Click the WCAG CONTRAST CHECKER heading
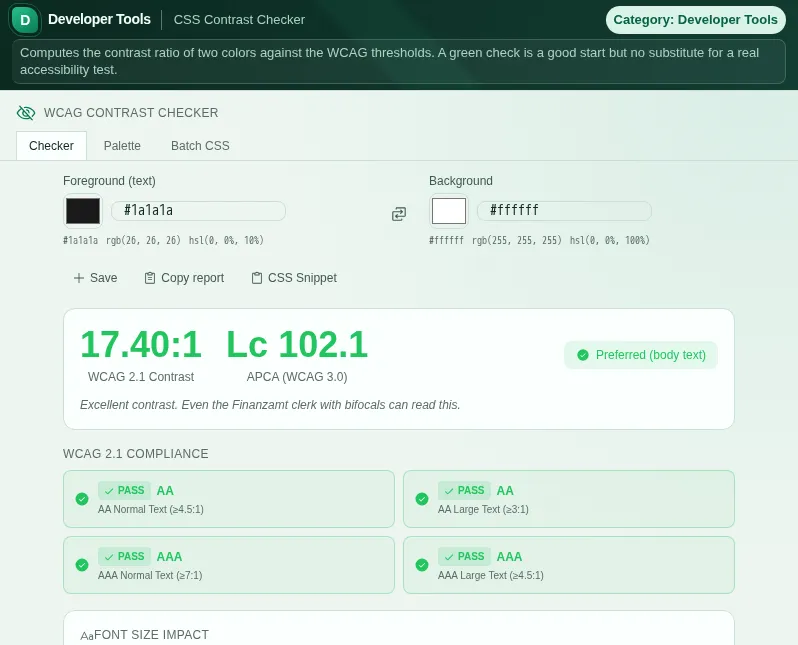This screenshot has width=798, height=645. click(x=131, y=113)
